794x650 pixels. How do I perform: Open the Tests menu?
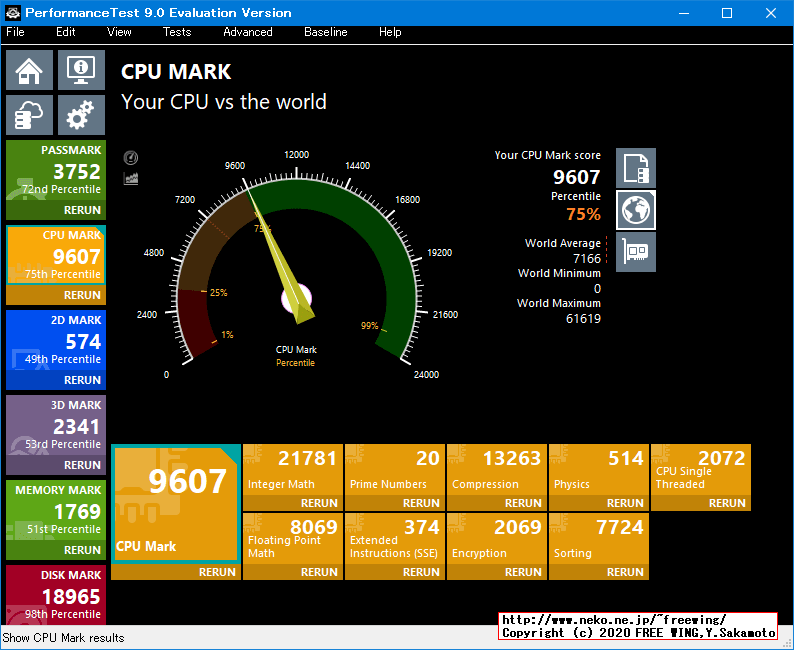pyautogui.click(x=177, y=32)
